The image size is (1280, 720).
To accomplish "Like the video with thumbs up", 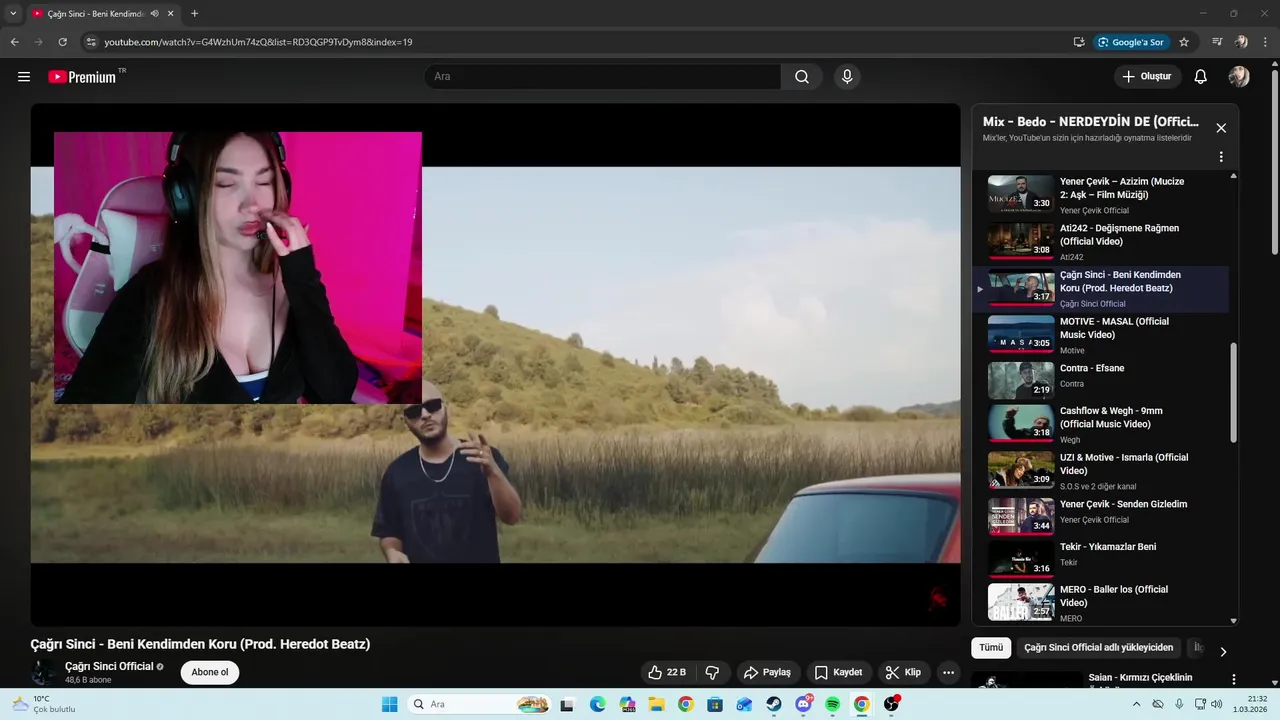I will click(667, 672).
